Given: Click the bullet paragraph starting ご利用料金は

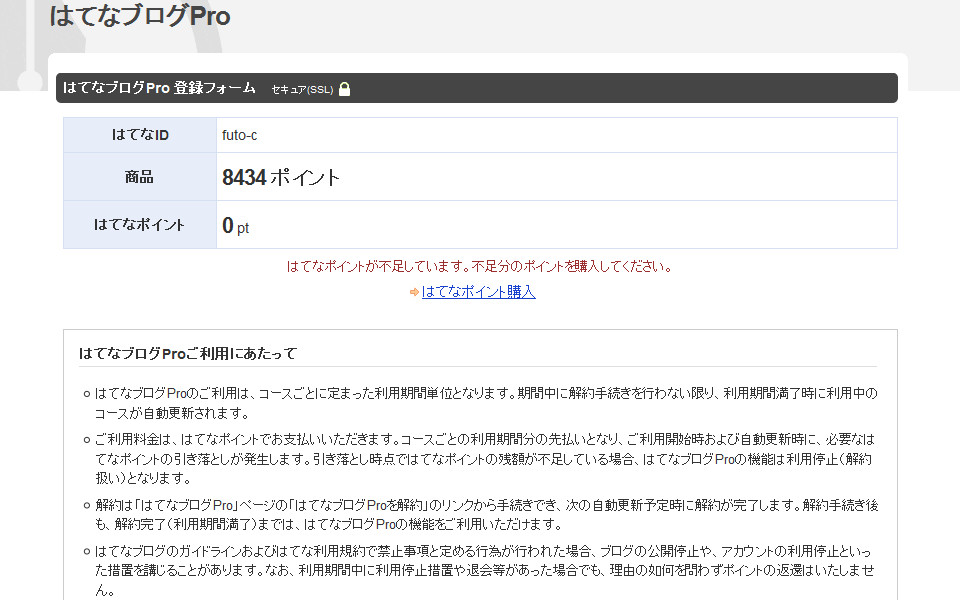Looking at the screenshot, I should click(x=486, y=459).
